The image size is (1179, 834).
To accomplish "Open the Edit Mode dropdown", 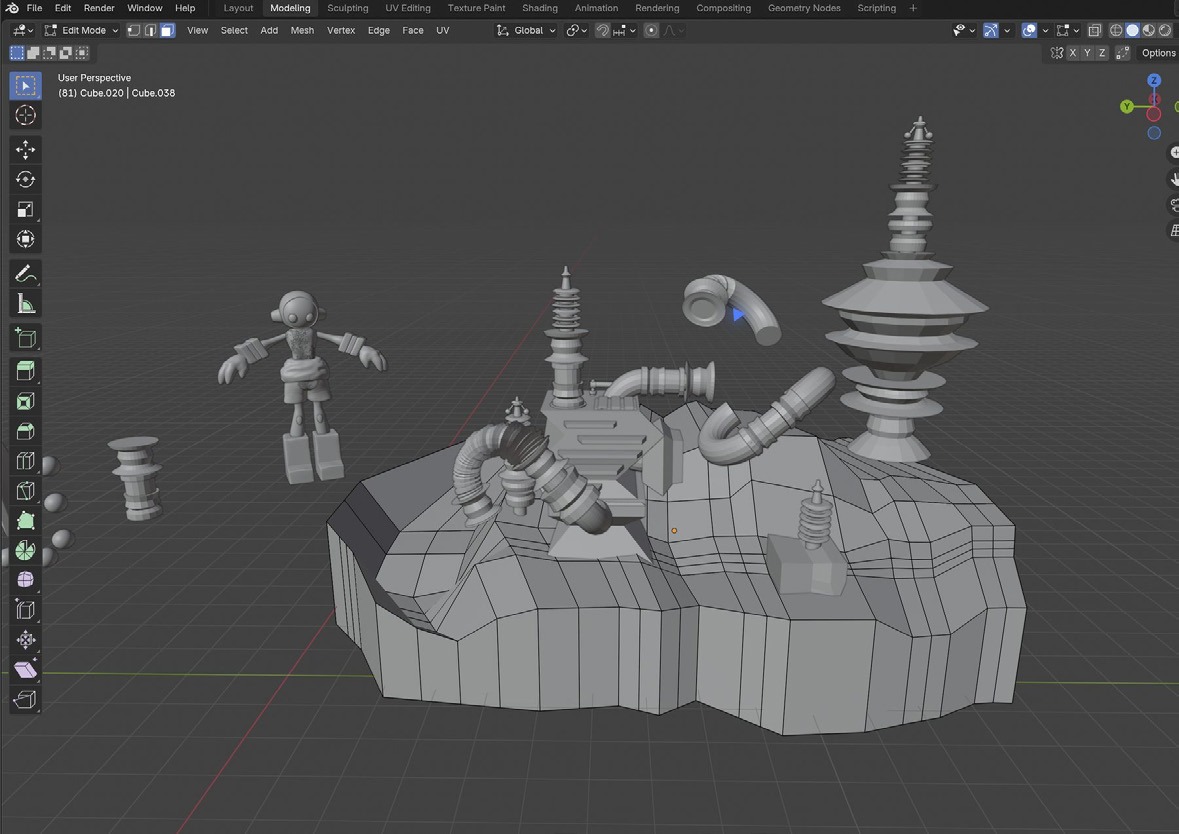I will tap(81, 30).
